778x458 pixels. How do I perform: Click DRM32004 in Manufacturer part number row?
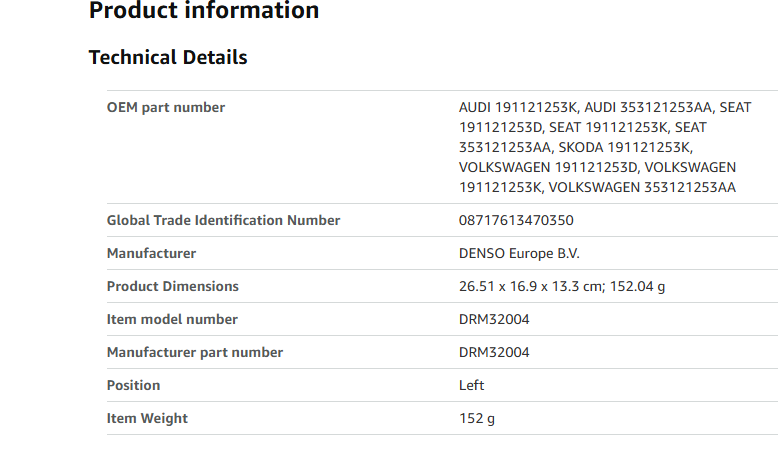(x=494, y=352)
